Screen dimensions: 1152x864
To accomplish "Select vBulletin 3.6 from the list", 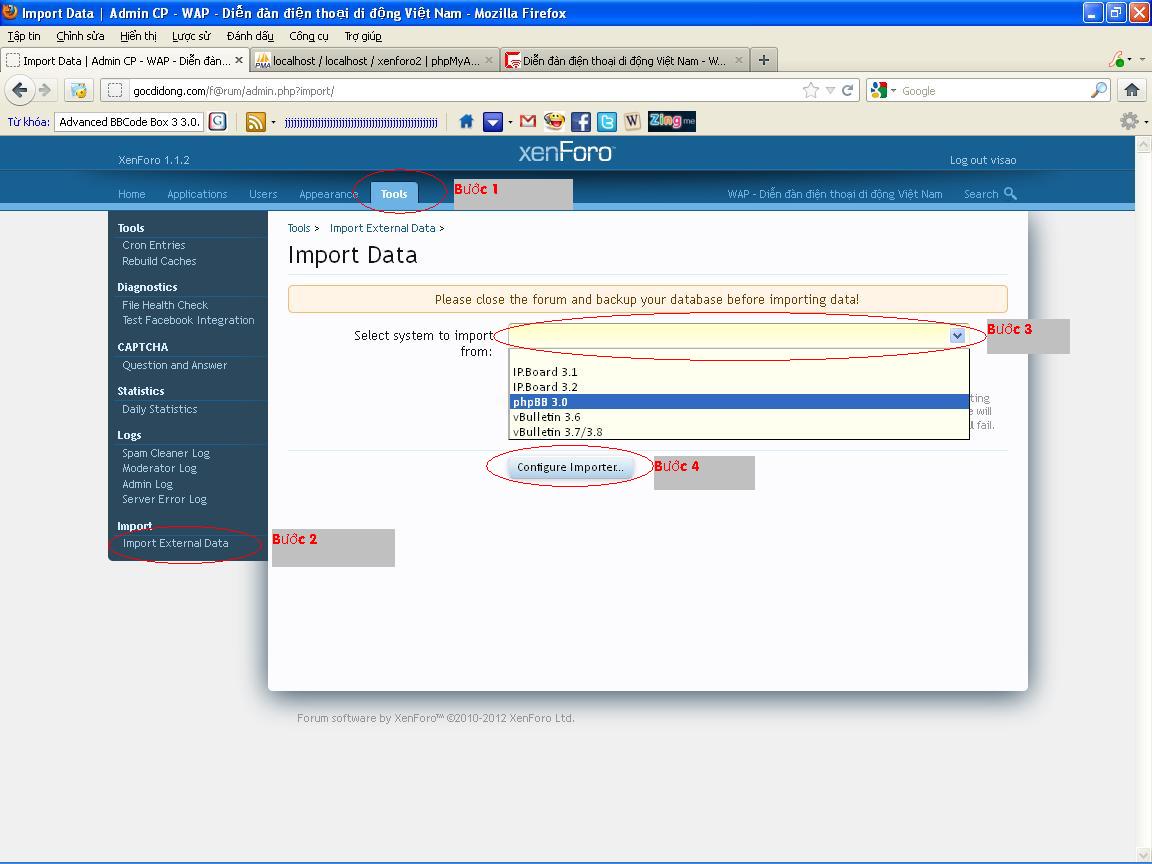I will click(739, 417).
